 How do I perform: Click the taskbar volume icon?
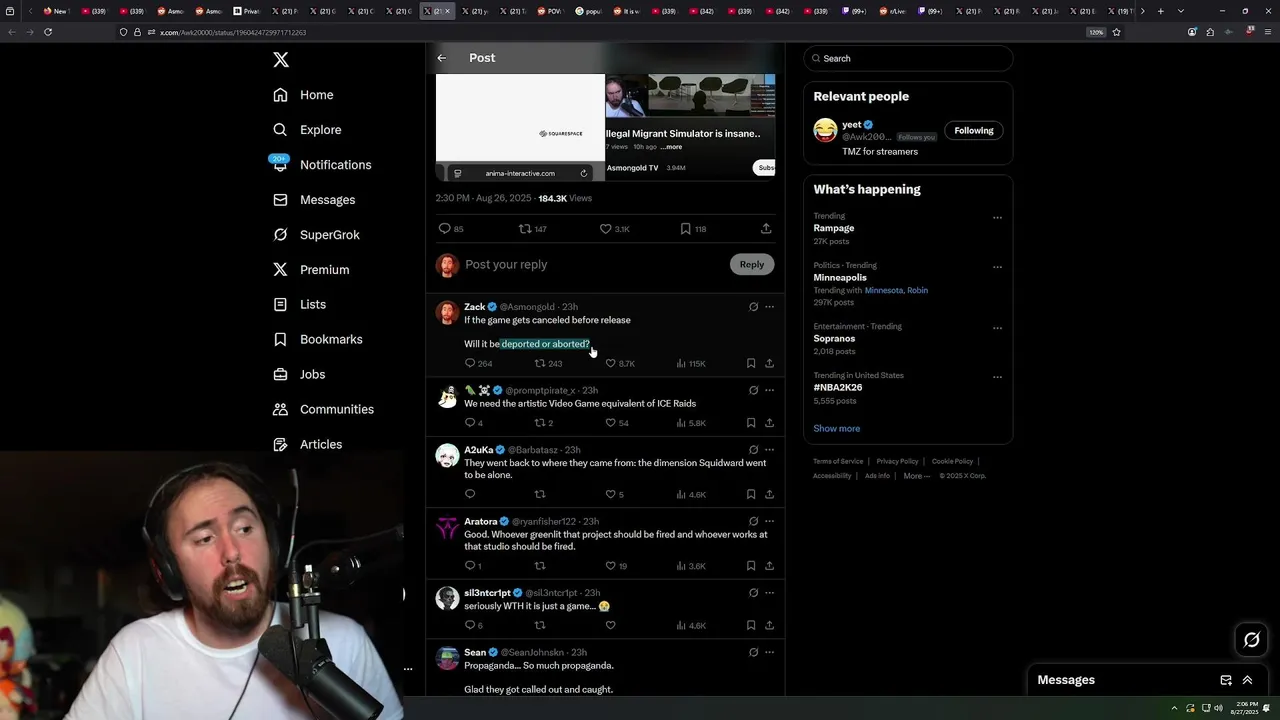point(1218,708)
